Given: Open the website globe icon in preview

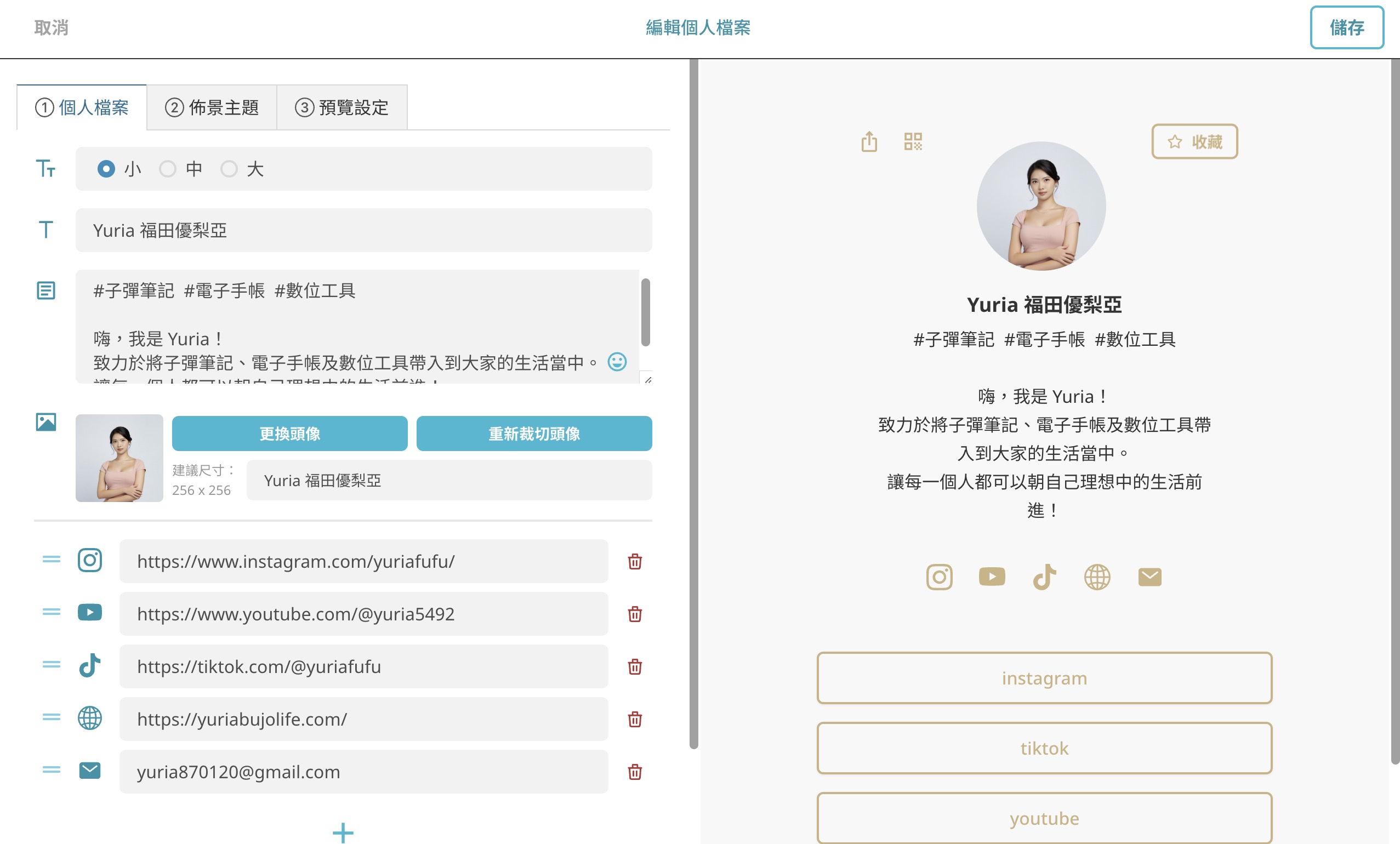Looking at the screenshot, I should 1097,577.
